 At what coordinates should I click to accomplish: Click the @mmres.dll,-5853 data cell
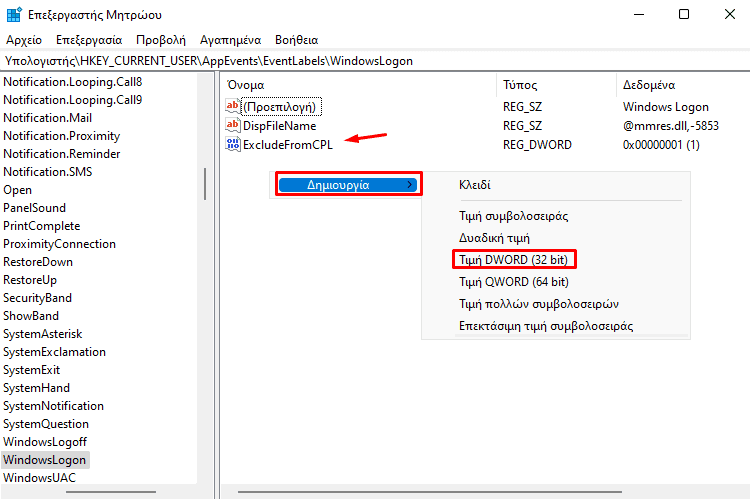click(671, 126)
